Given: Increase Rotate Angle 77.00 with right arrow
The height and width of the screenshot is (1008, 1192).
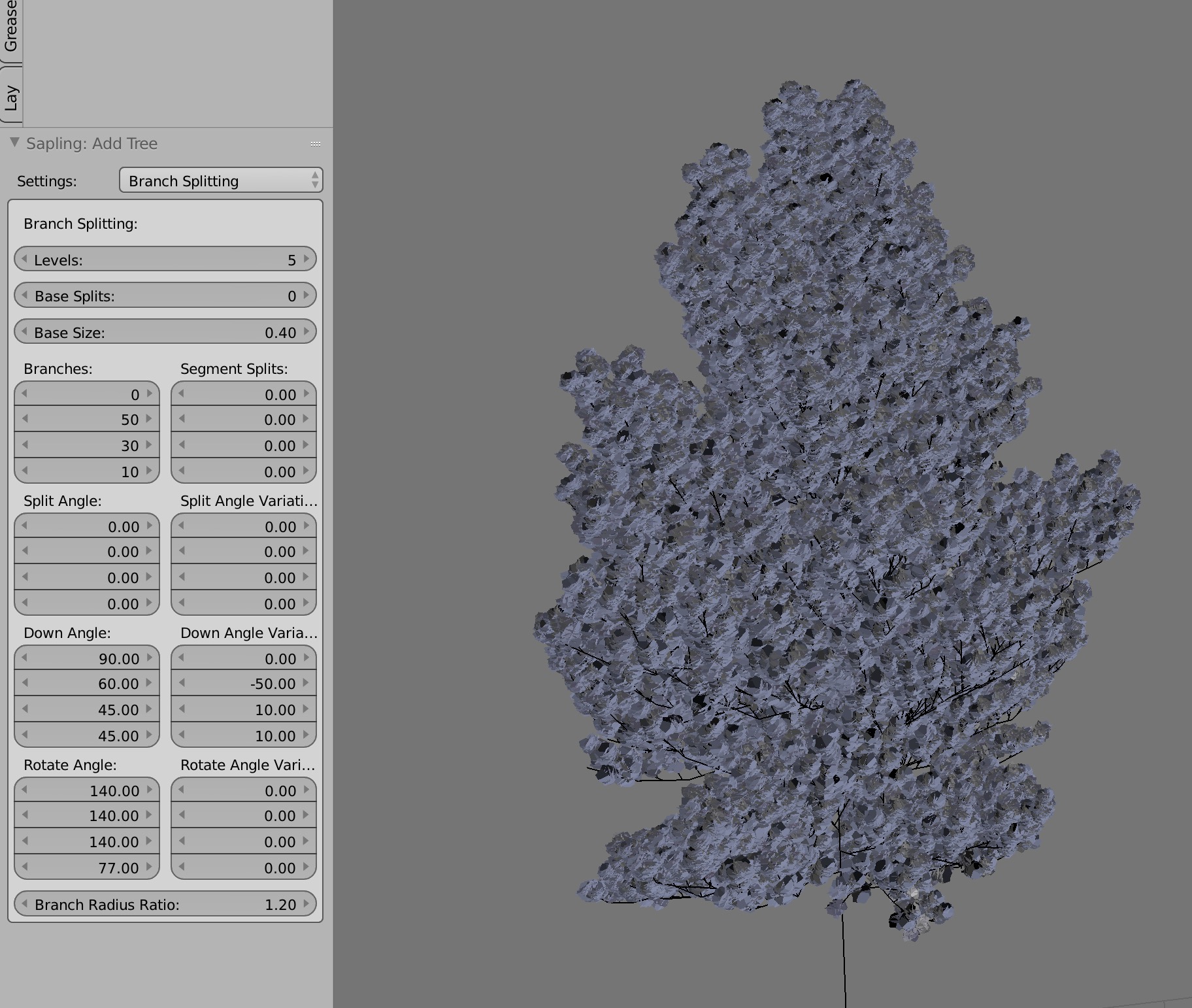Looking at the screenshot, I should (150, 867).
